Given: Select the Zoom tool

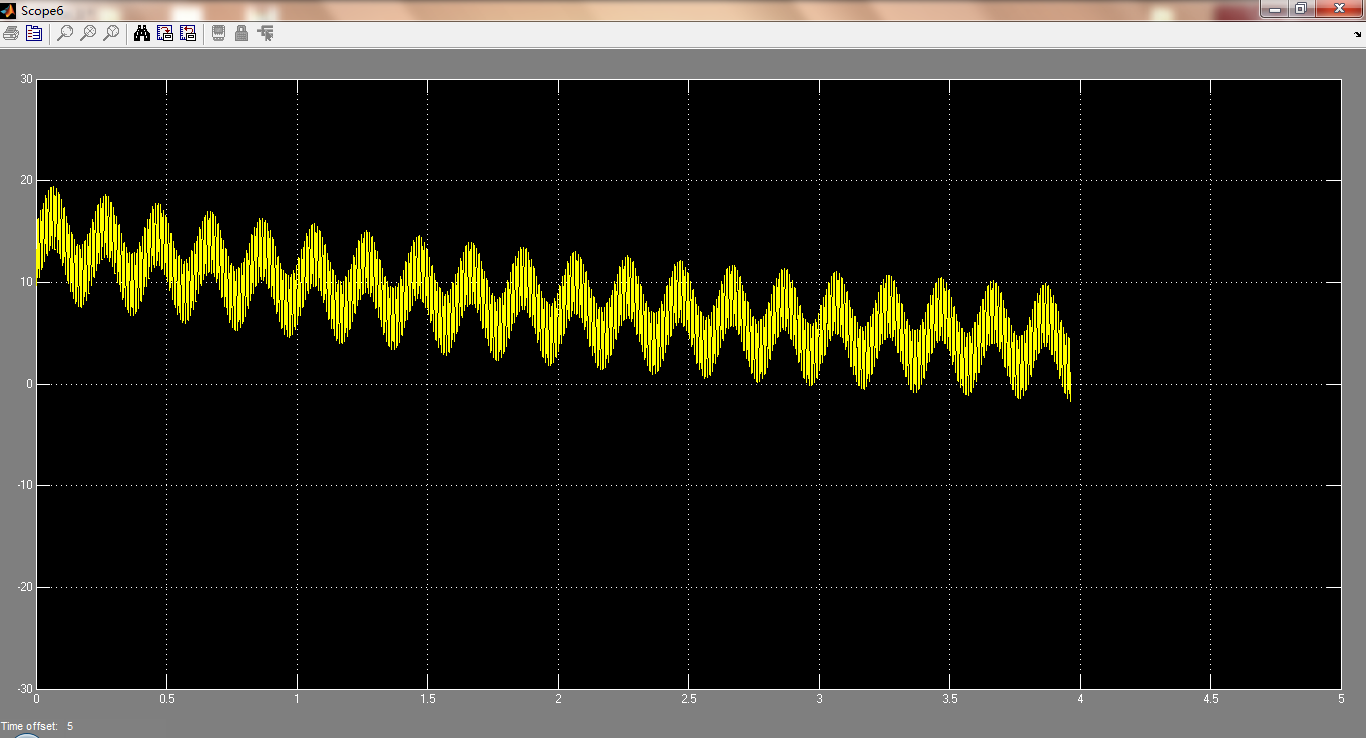Looking at the screenshot, I should coord(65,33).
